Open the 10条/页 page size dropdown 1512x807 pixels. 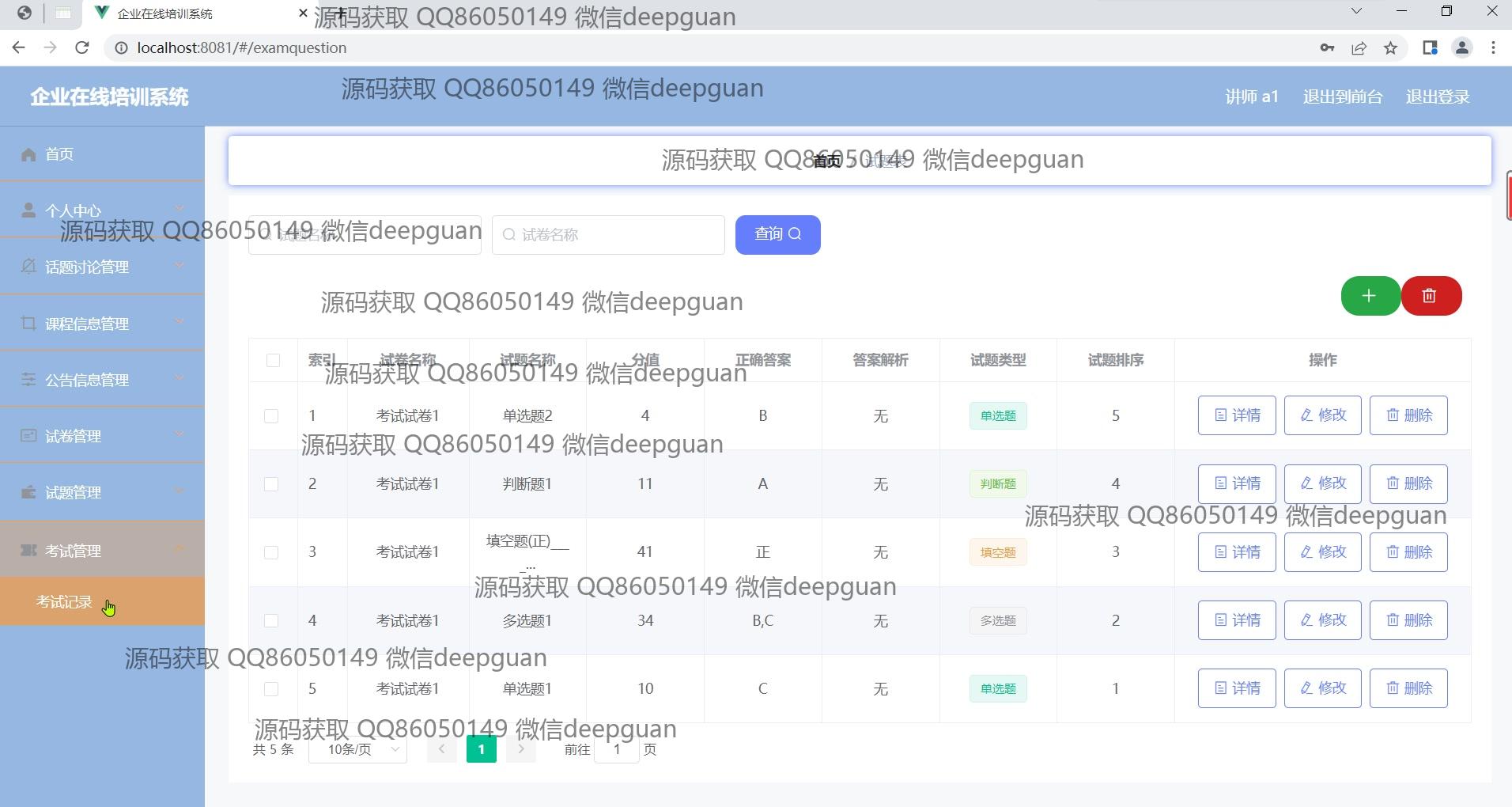357,749
